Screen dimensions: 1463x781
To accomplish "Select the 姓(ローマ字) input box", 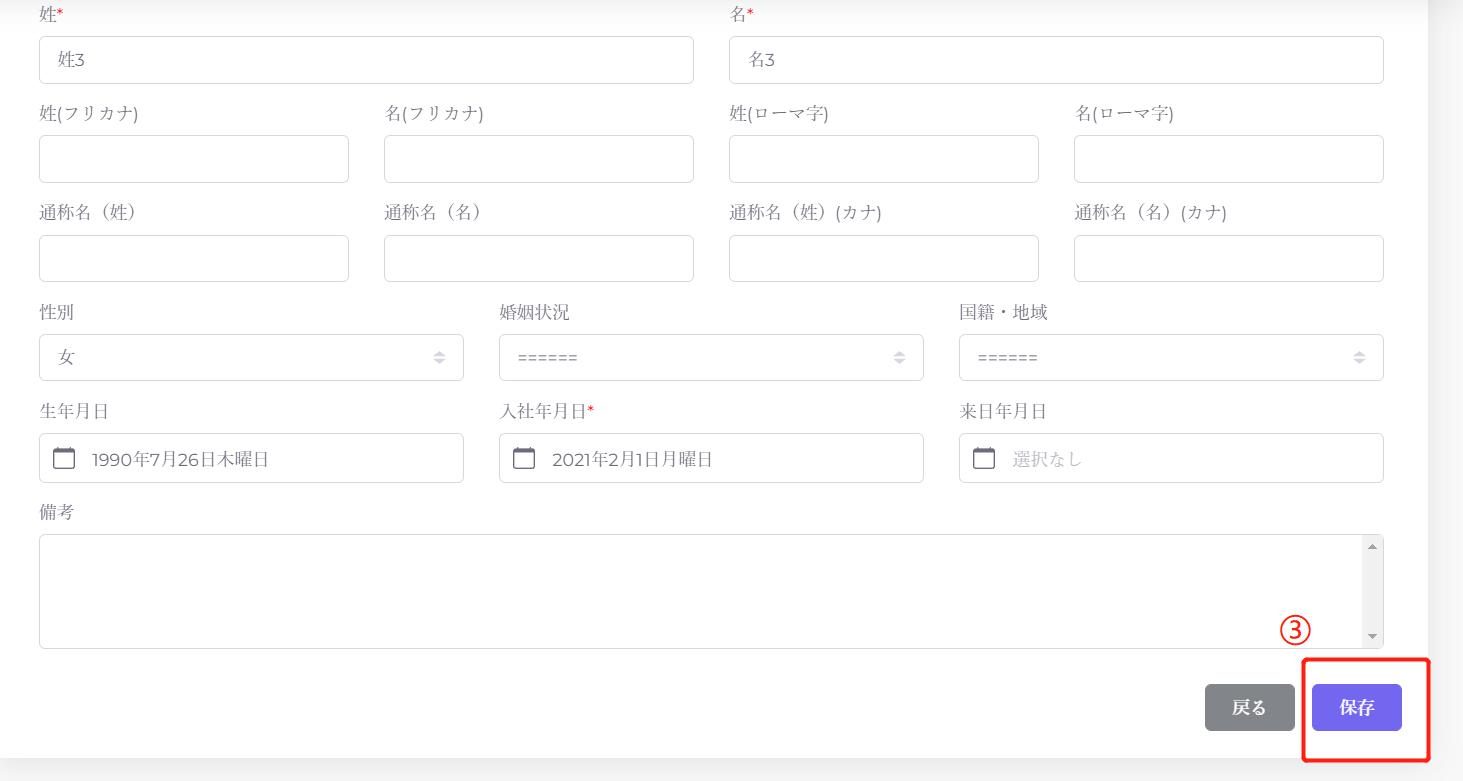I will pos(884,159).
